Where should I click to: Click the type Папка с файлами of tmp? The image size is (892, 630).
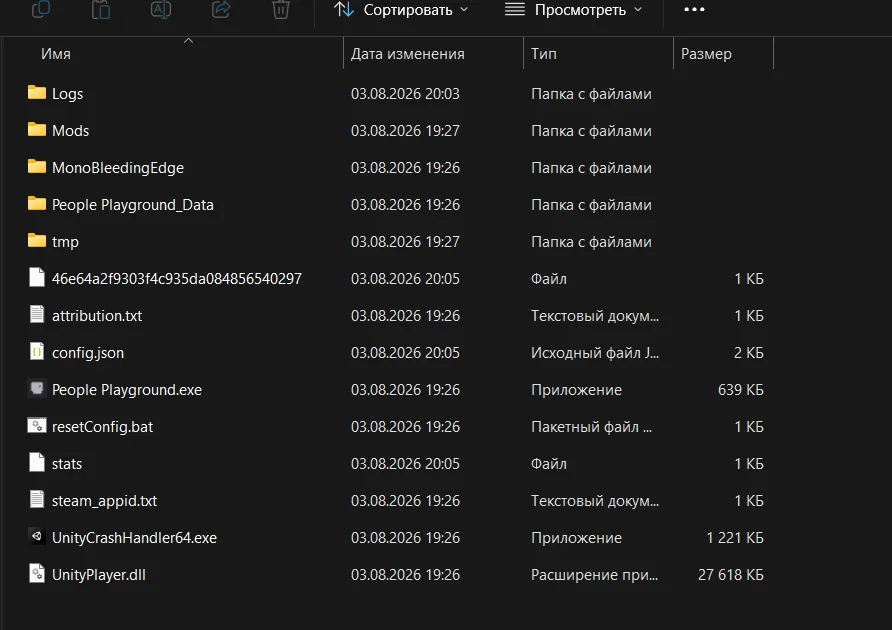[x=591, y=242]
